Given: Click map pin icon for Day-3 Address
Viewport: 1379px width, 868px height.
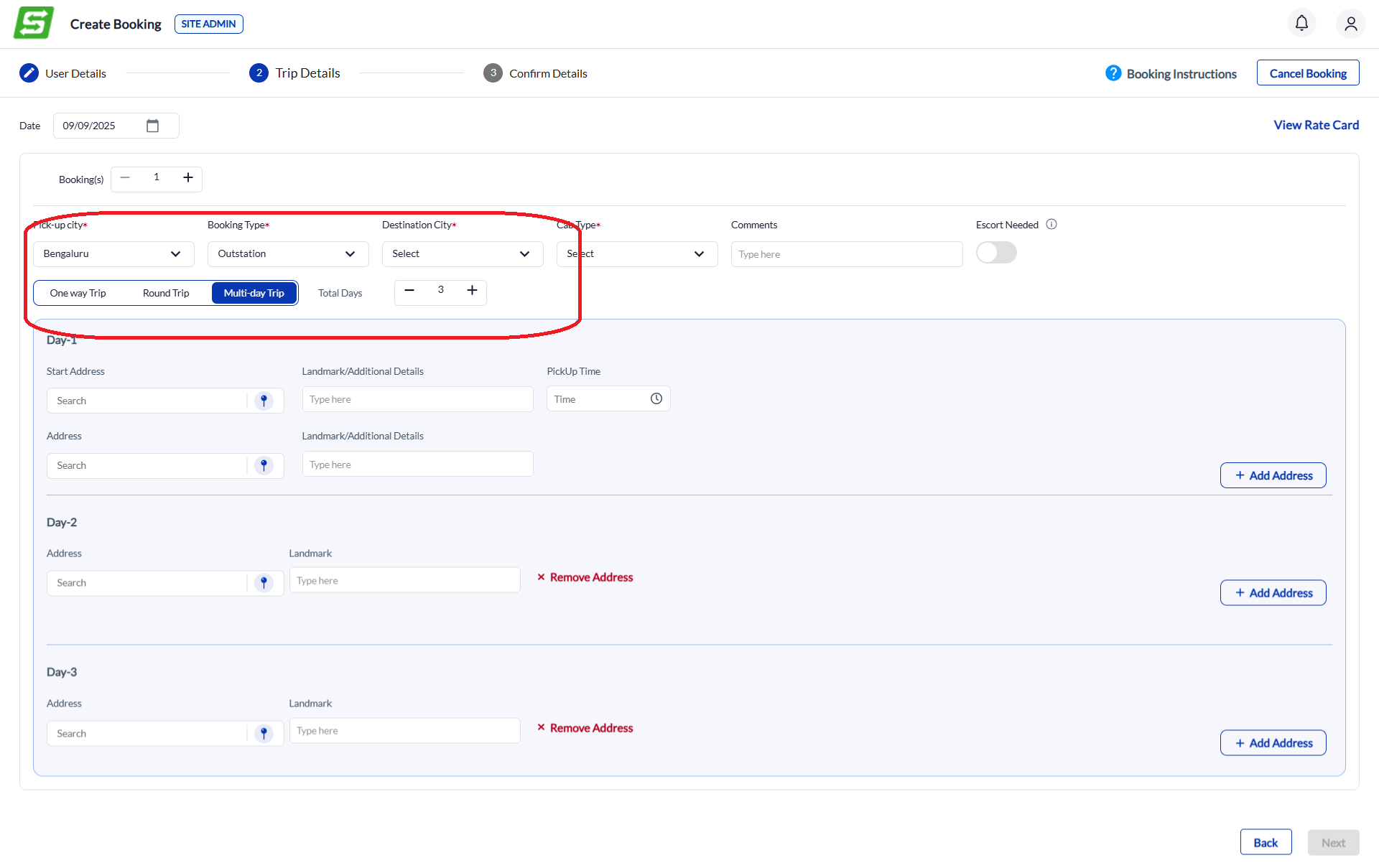Looking at the screenshot, I should tap(264, 733).
